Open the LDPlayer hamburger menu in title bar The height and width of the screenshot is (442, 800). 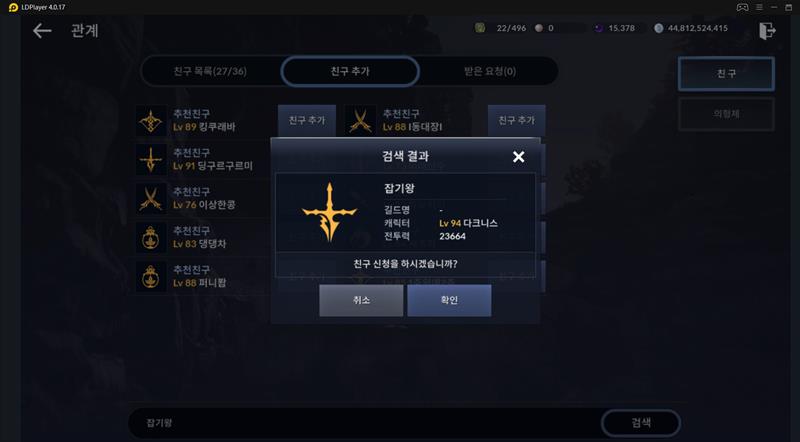[x=759, y=7]
